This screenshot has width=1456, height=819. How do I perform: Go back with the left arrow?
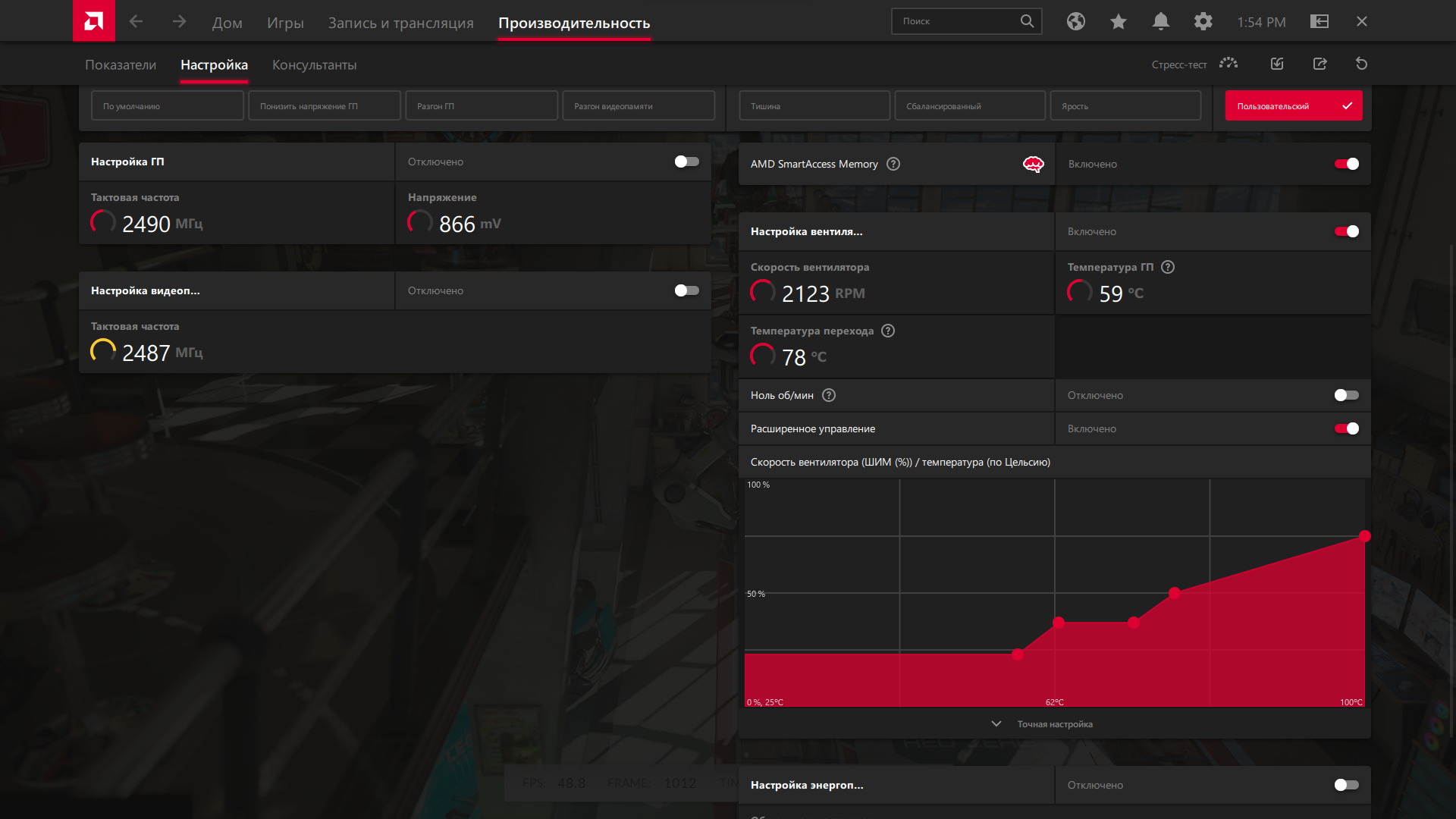tap(136, 22)
